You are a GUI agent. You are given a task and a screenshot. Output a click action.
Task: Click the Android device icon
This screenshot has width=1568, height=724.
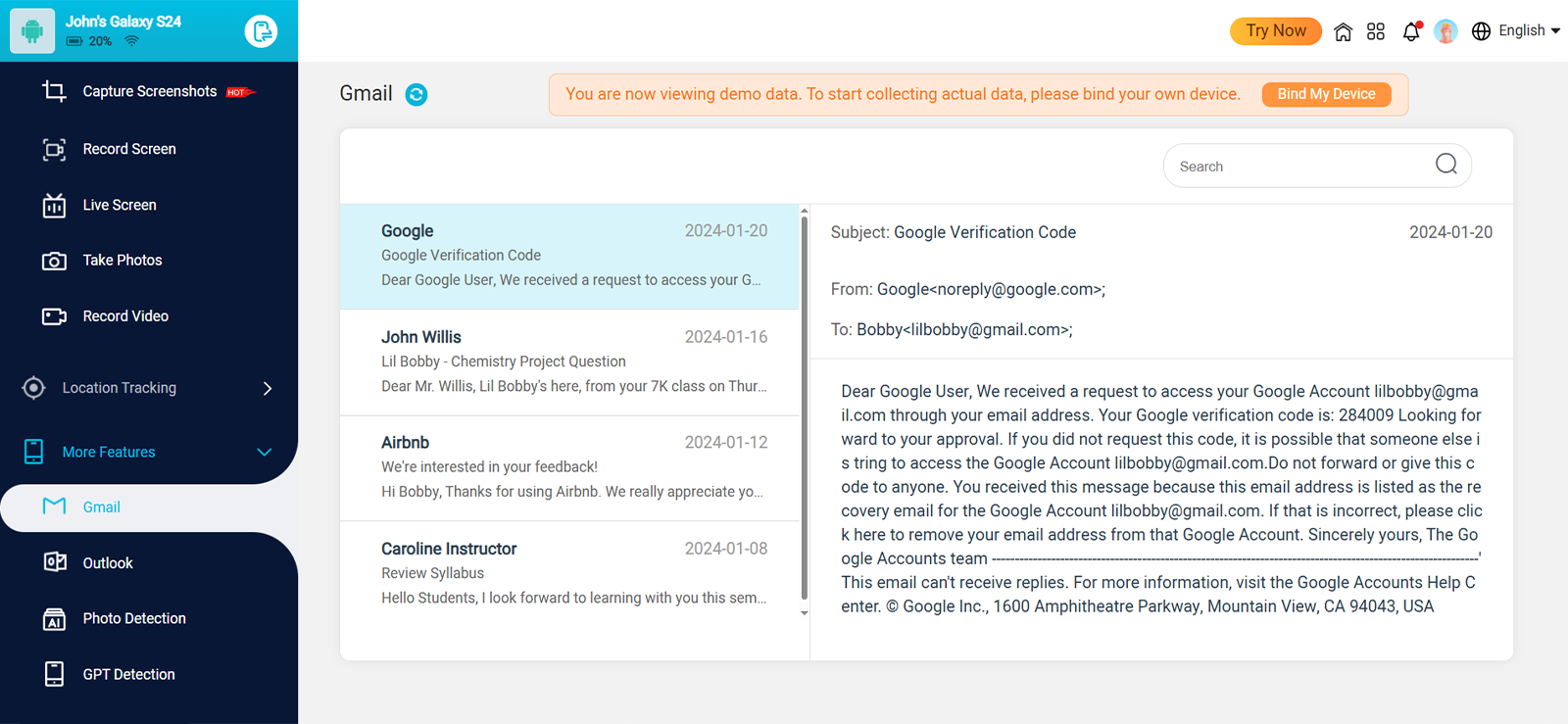pos(32,31)
